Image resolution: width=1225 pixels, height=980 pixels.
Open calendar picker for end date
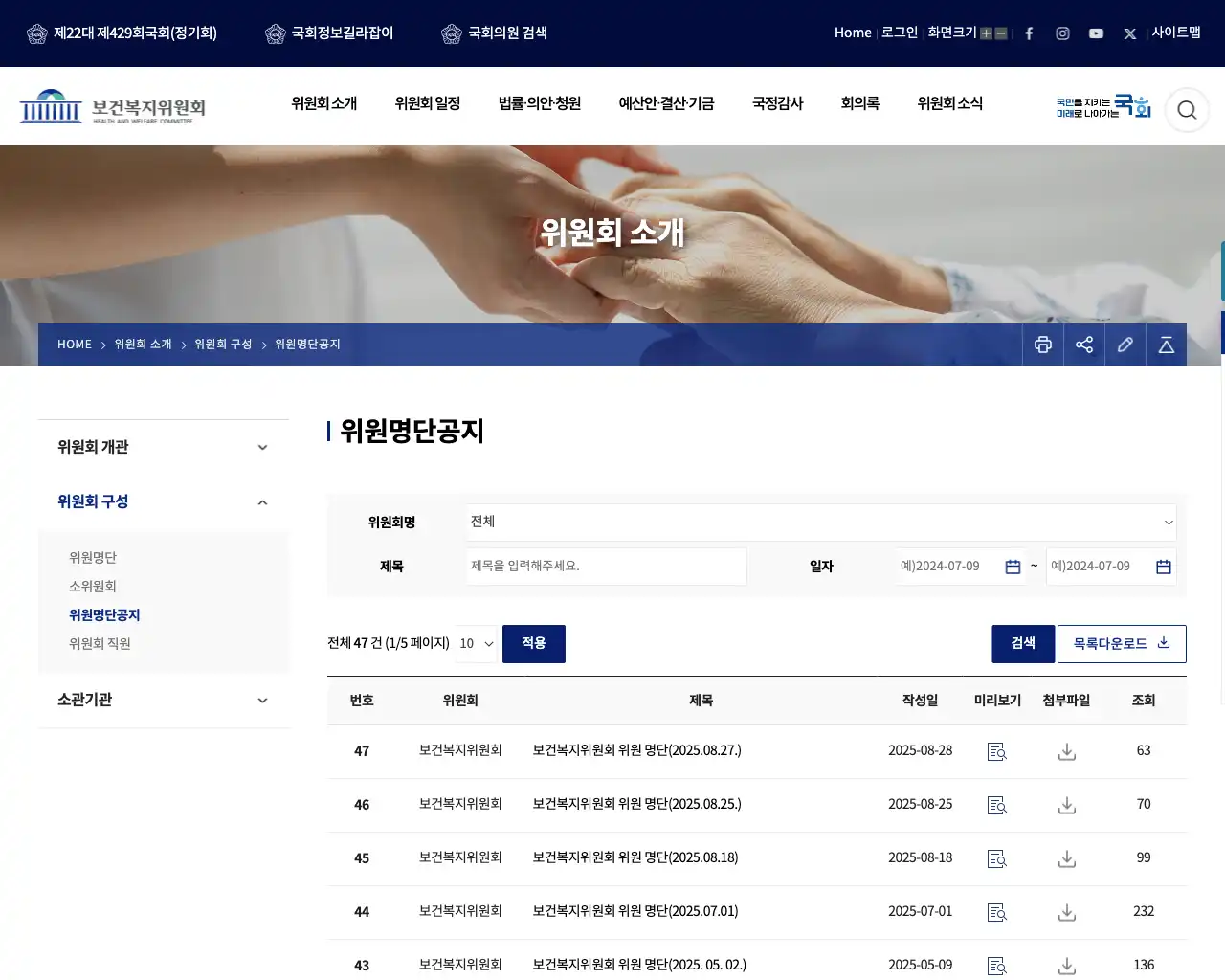(x=1164, y=567)
